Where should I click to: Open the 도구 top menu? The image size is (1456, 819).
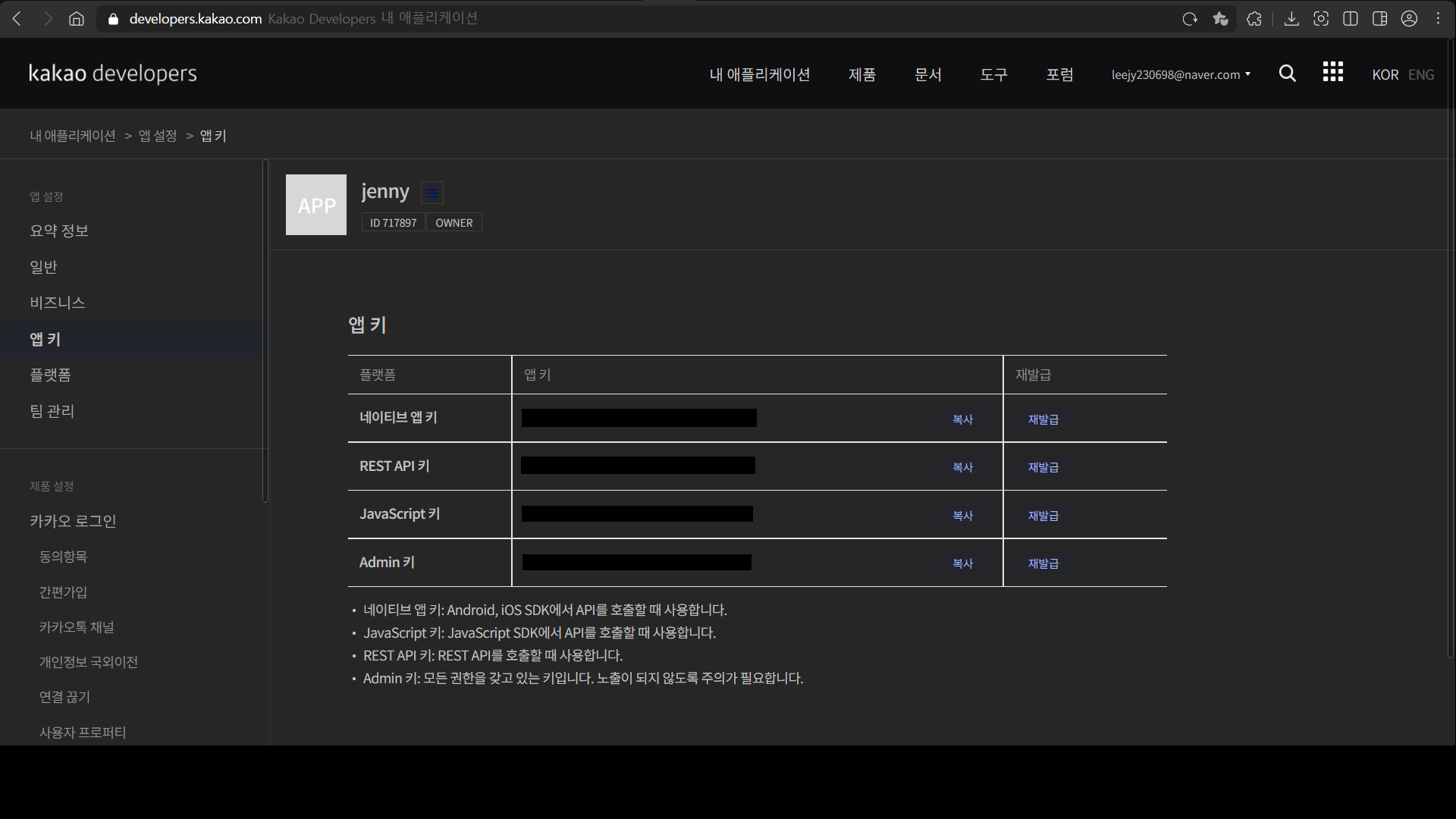[x=994, y=74]
